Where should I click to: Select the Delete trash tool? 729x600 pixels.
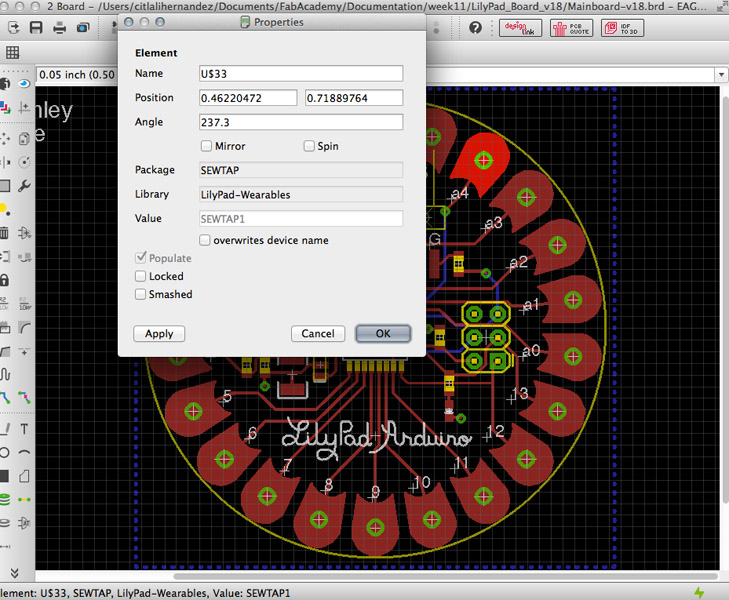[4, 232]
